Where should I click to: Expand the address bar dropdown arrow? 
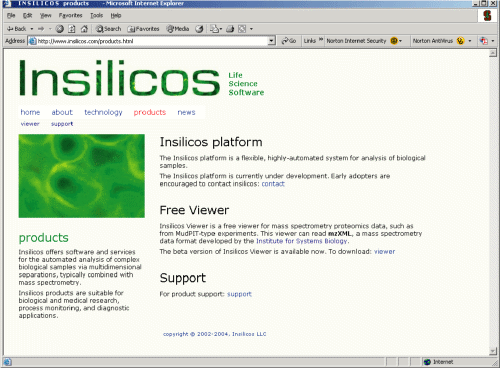click(x=272, y=41)
